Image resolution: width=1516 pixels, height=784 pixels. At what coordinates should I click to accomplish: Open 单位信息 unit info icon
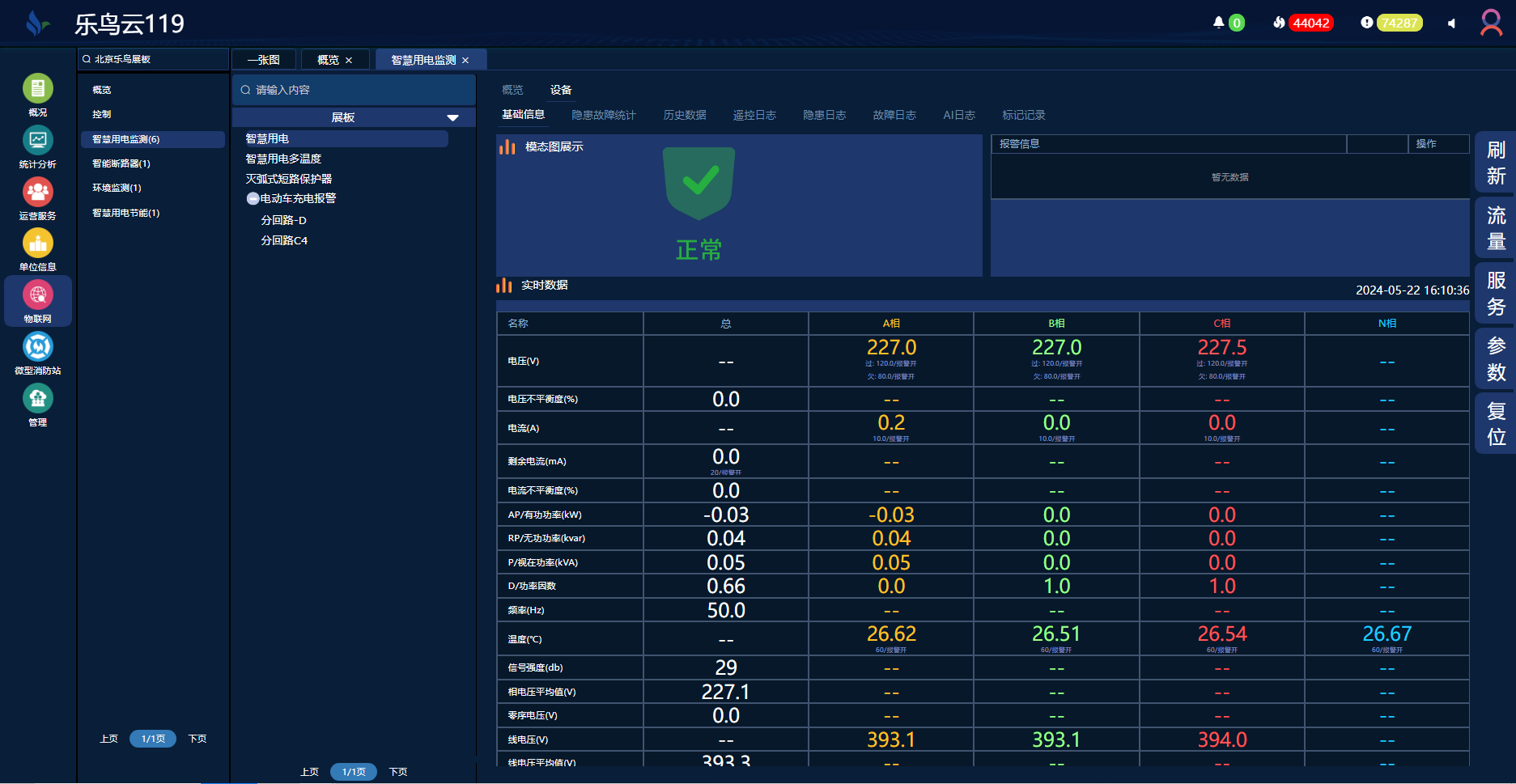click(37, 244)
